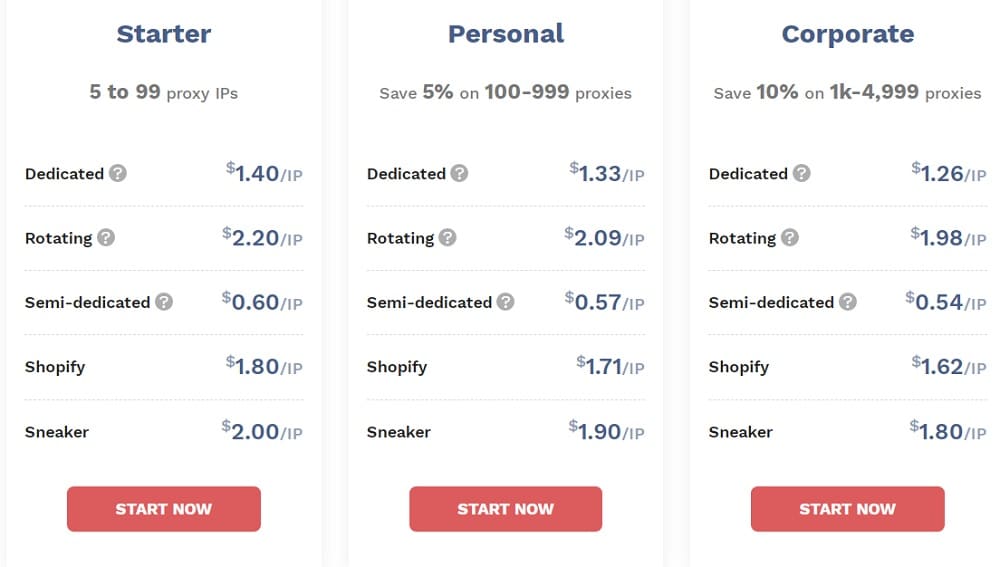Click the Corporate plan heading

click(848, 34)
